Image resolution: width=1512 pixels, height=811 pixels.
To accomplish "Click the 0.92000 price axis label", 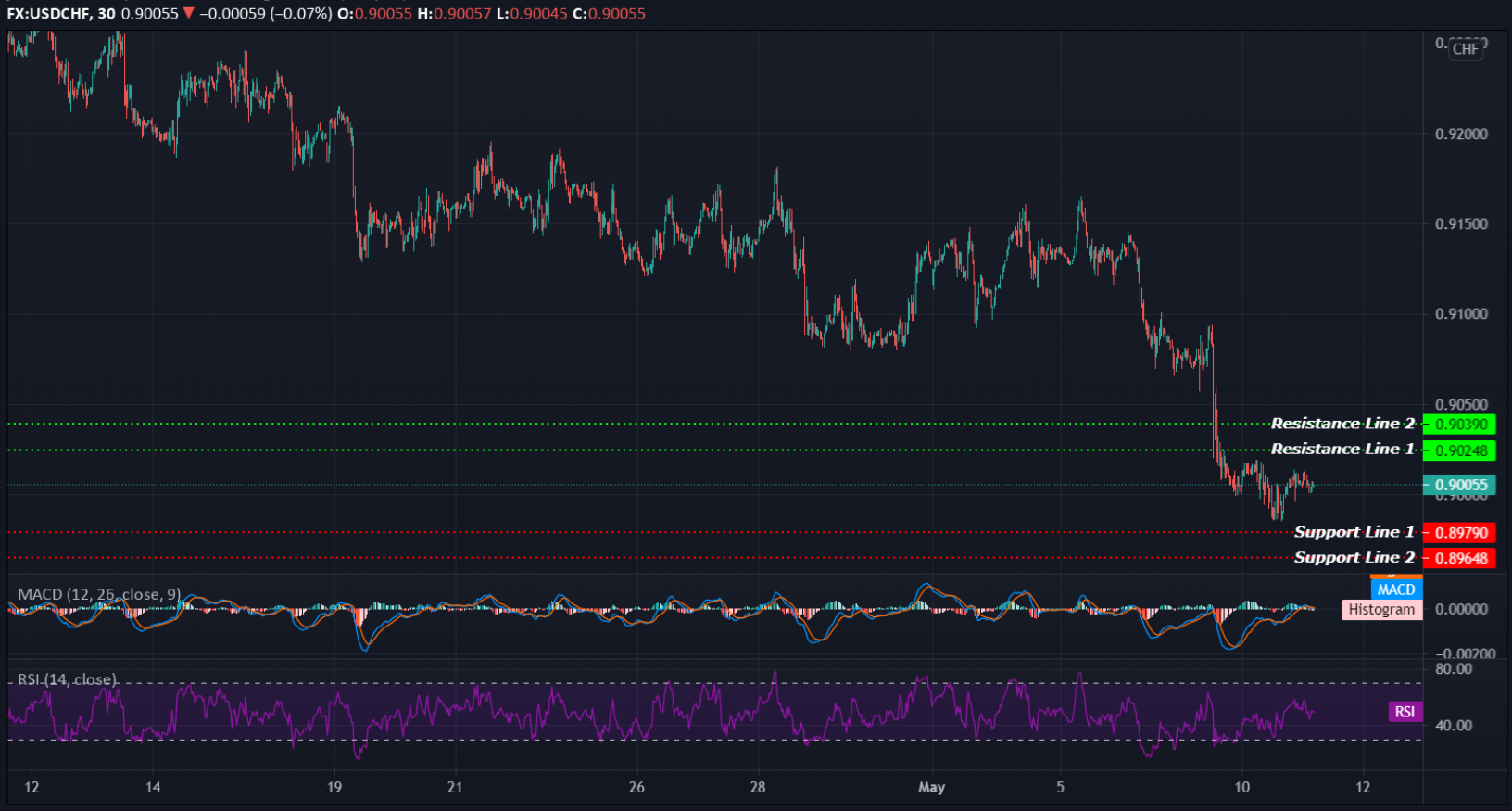I will point(1461,134).
